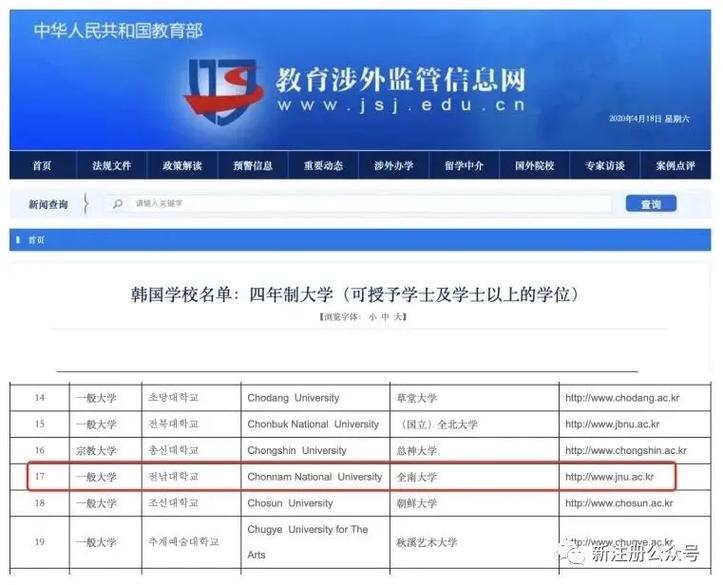The image size is (723, 585).
Task: Click the search magnifier icon
Action: tap(118, 203)
